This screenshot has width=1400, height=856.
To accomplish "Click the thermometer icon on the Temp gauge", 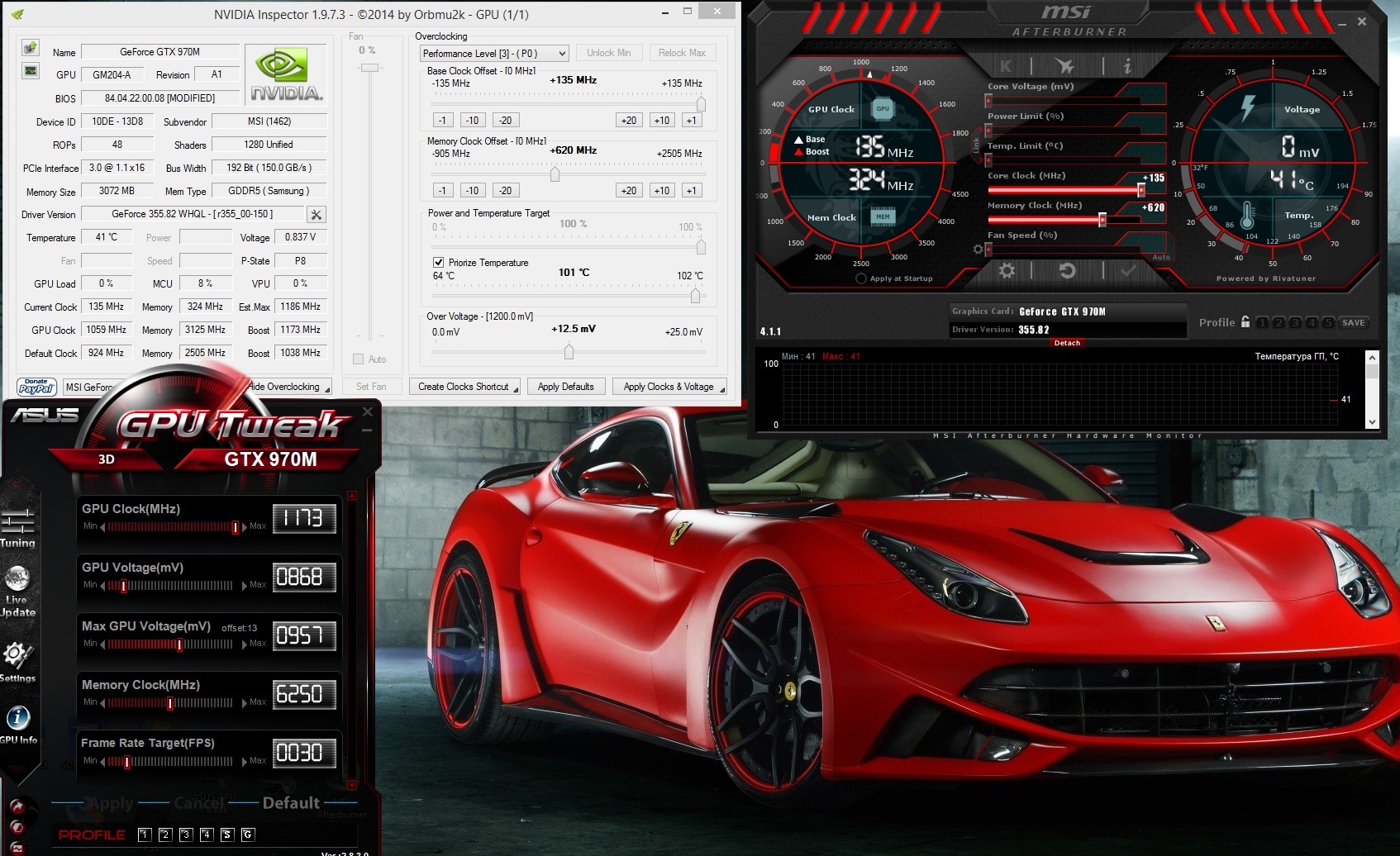I will click(1247, 216).
